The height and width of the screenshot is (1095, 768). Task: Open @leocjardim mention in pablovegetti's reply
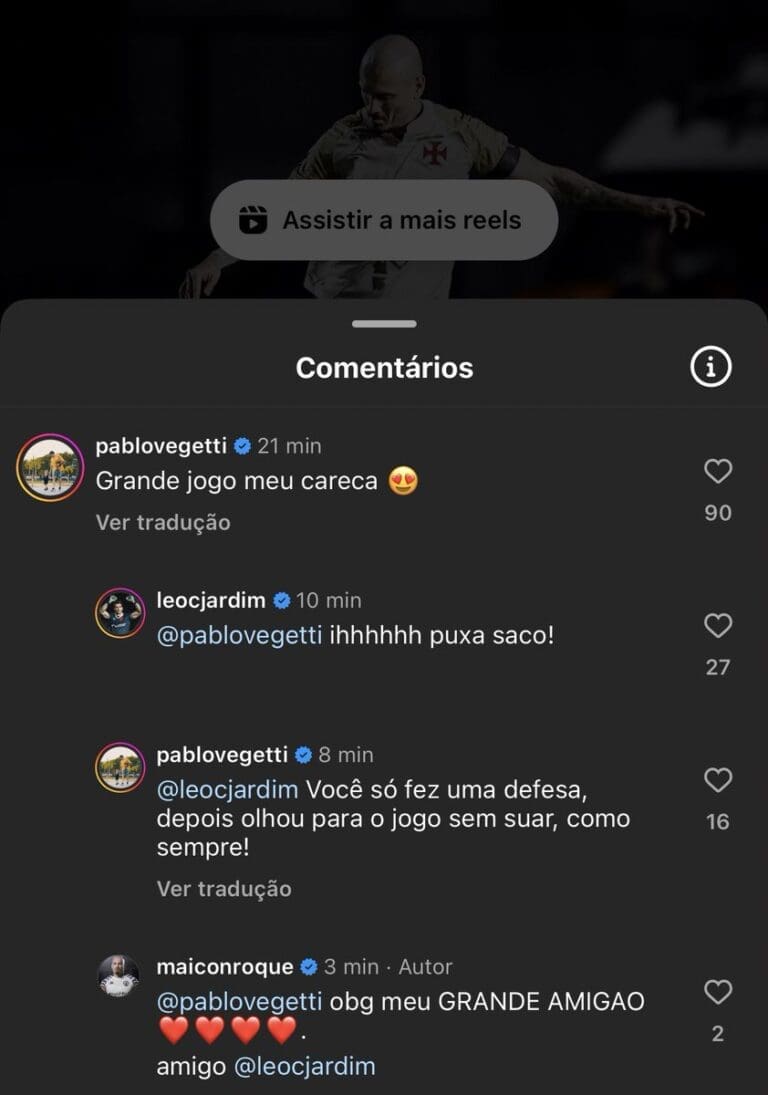point(227,789)
